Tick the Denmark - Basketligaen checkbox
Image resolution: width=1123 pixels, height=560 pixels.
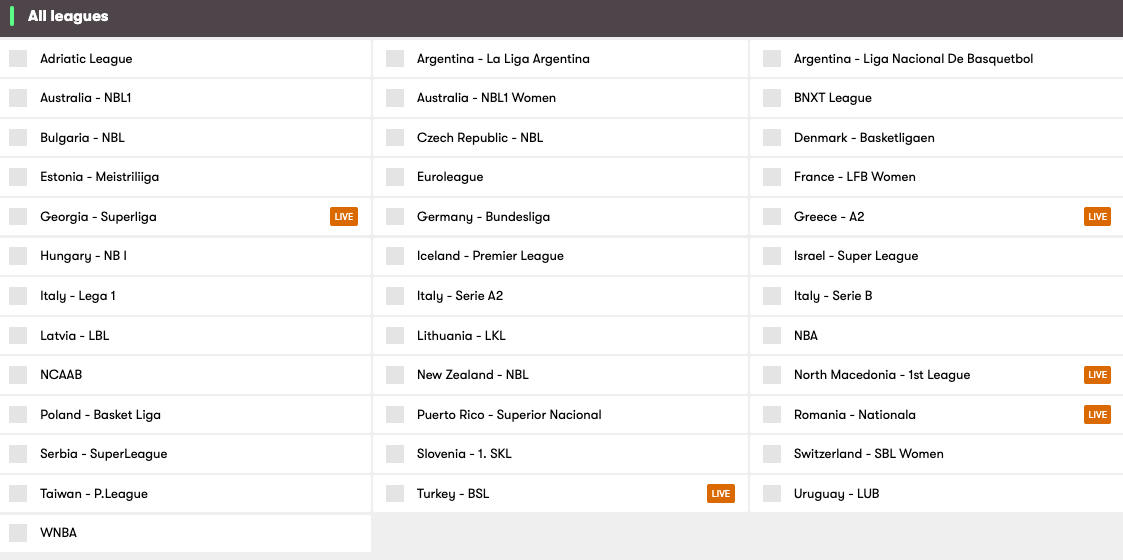pyautogui.click(x=772, y=137)
